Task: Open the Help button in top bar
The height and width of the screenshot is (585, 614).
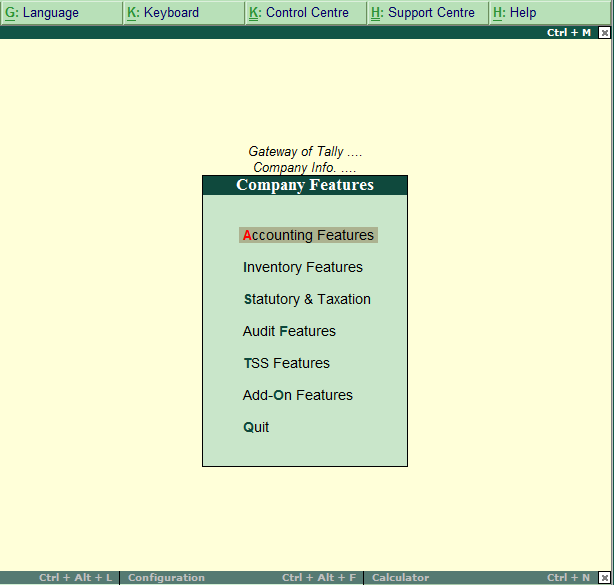Action: [550, 13]
